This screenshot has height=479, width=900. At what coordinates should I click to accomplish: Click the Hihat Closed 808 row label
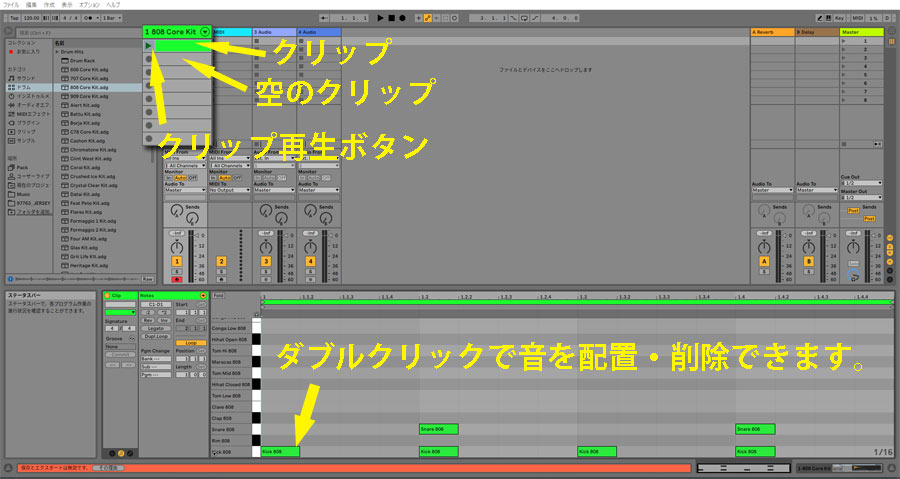tap(231, 384)
